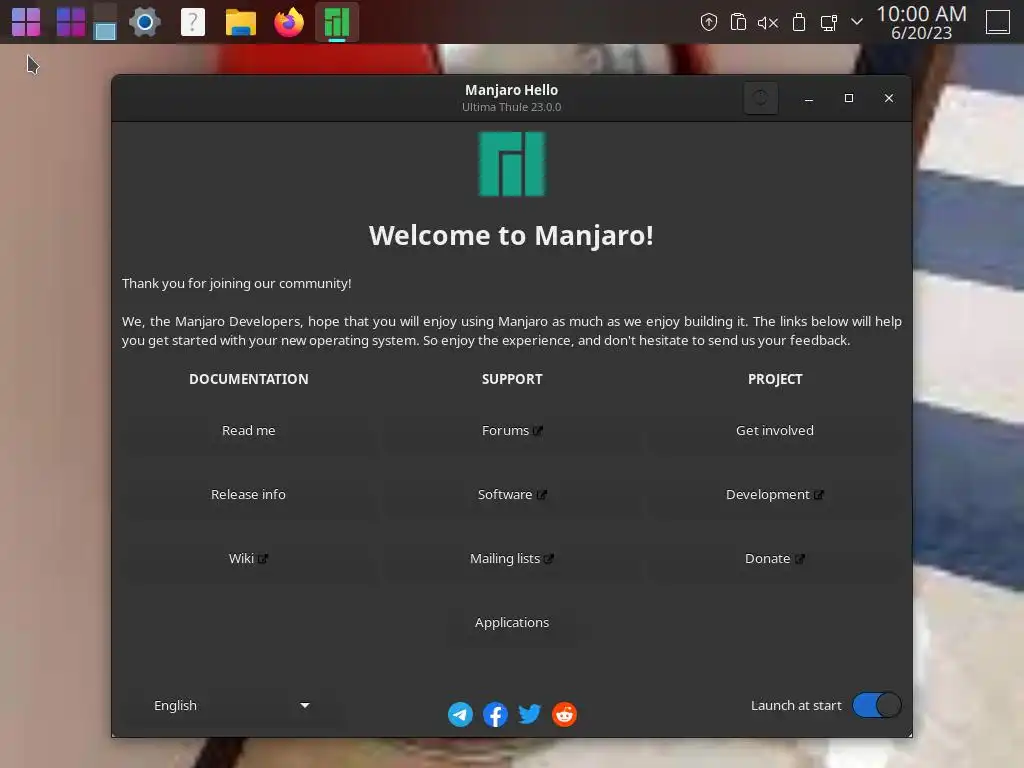Click the SUPPORT column heading

pos(512,379)
